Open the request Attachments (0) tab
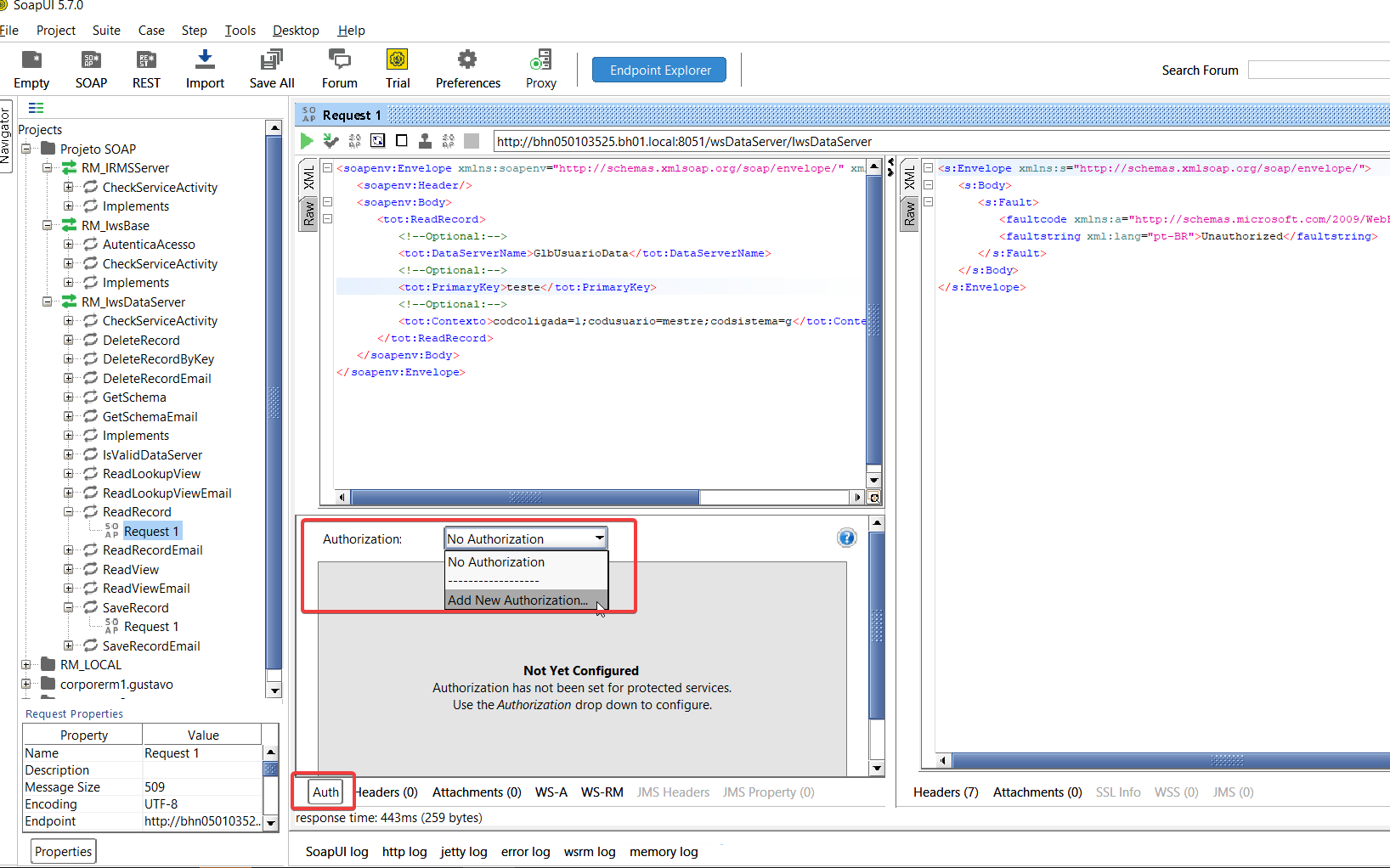 pos(477,792)
